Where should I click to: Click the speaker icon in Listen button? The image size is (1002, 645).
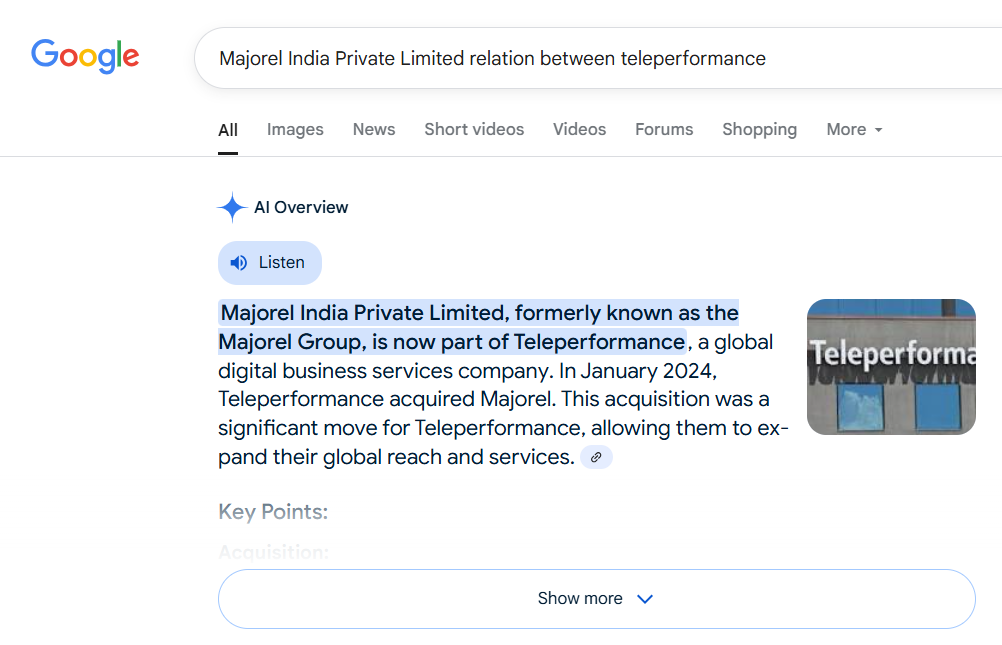click(x=239, y=263)
